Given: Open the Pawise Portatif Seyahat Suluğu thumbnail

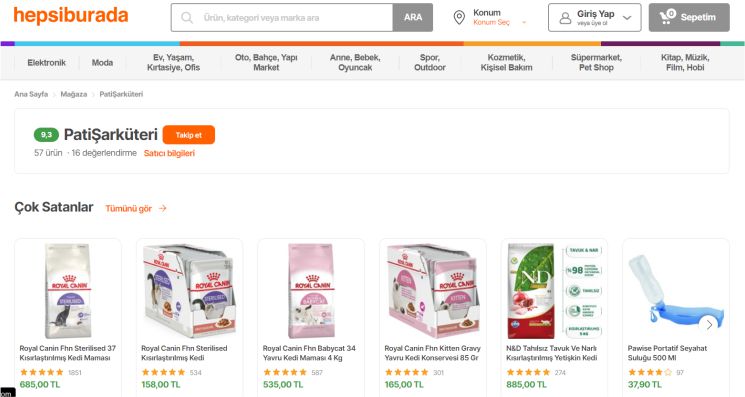Looking at the screenshot, I should [x=676, y=291].
